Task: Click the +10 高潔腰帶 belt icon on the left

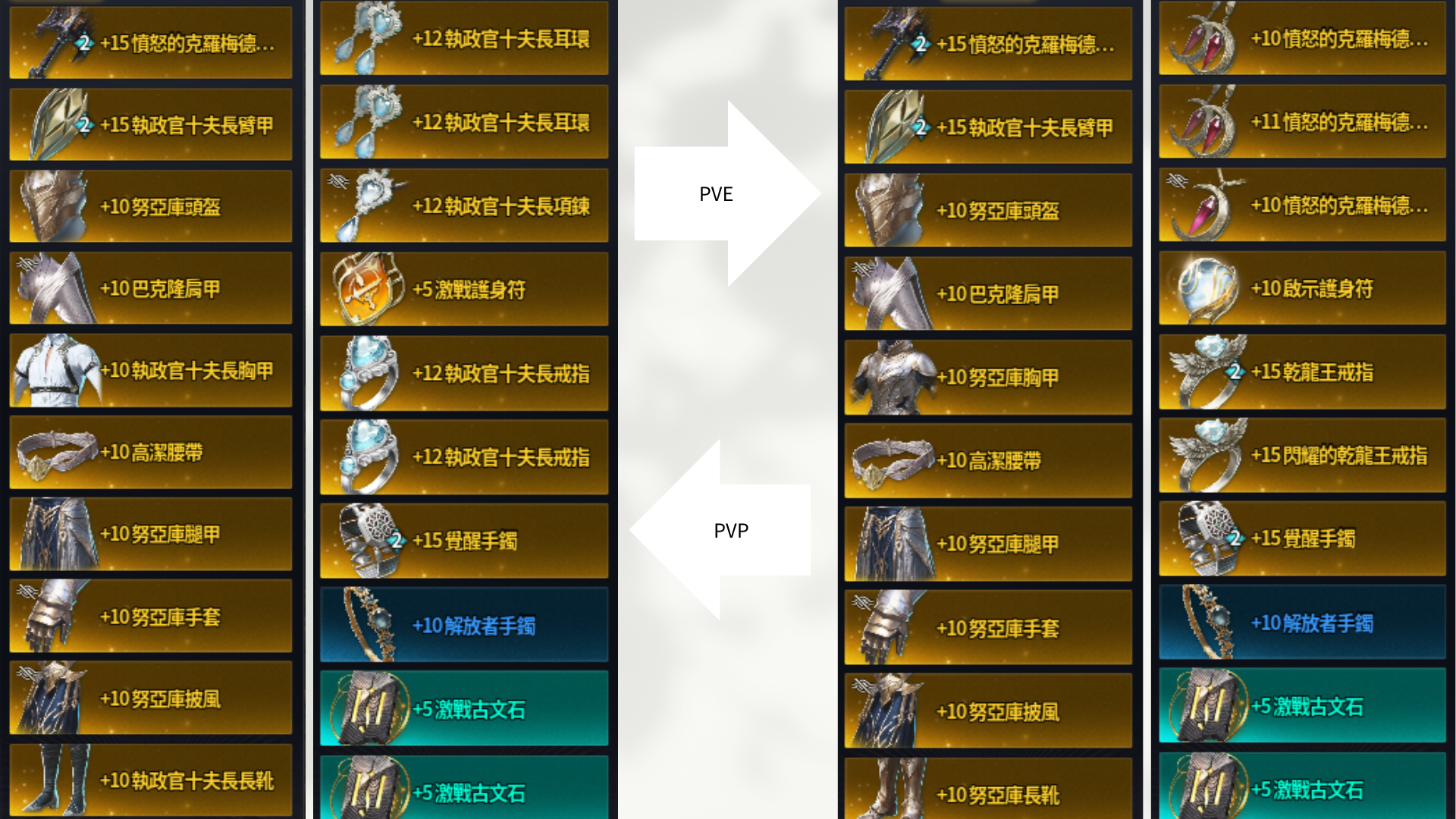Action: [58, 453]
